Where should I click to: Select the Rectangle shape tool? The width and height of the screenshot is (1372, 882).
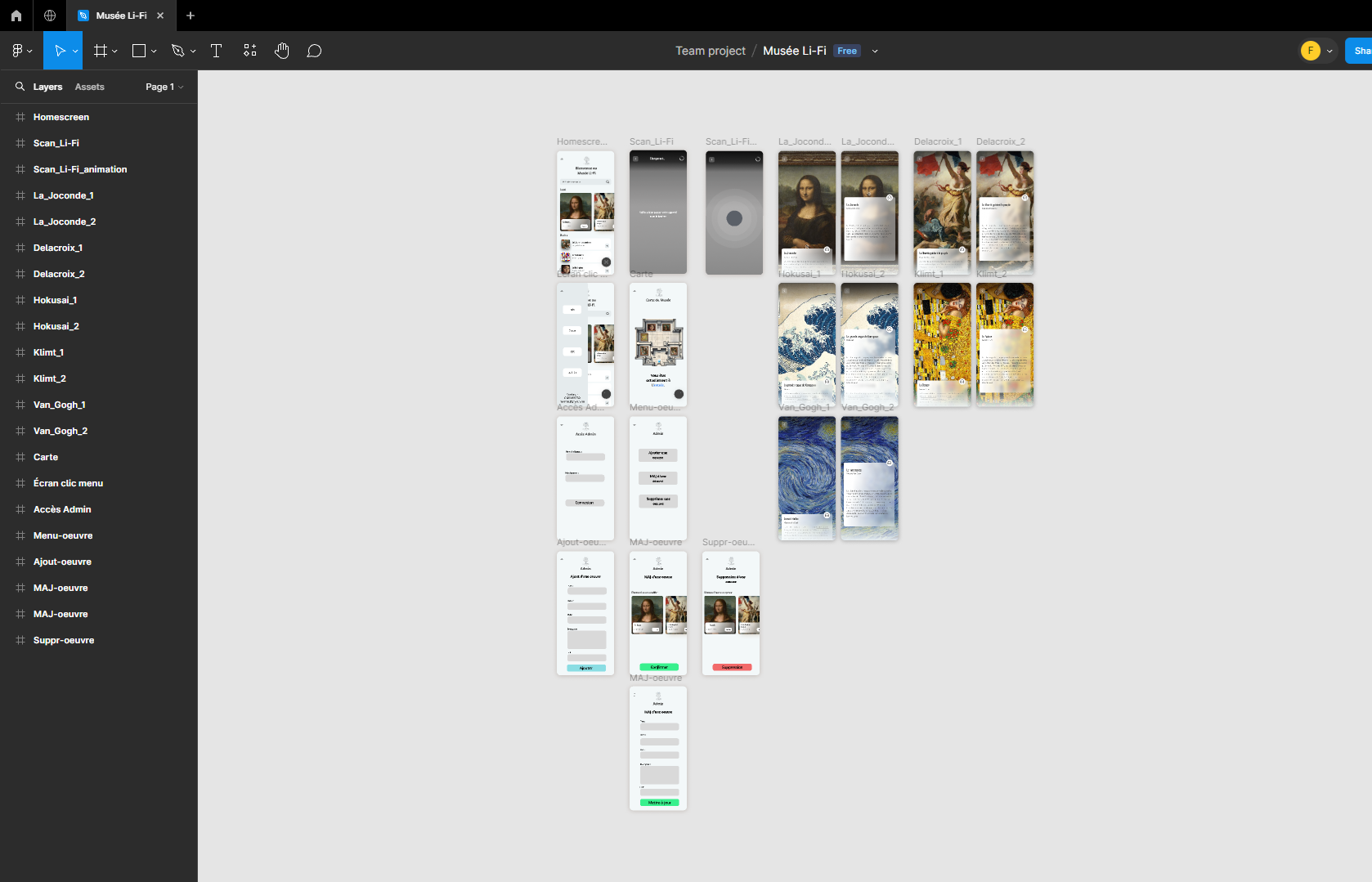click(x=139, y=51)
